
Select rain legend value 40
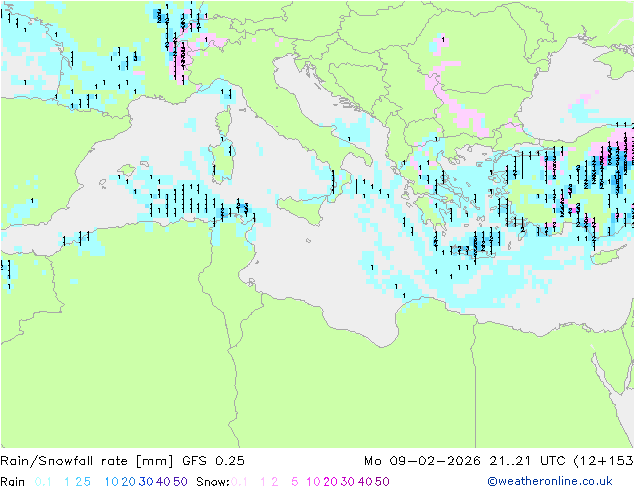(163, 482)
